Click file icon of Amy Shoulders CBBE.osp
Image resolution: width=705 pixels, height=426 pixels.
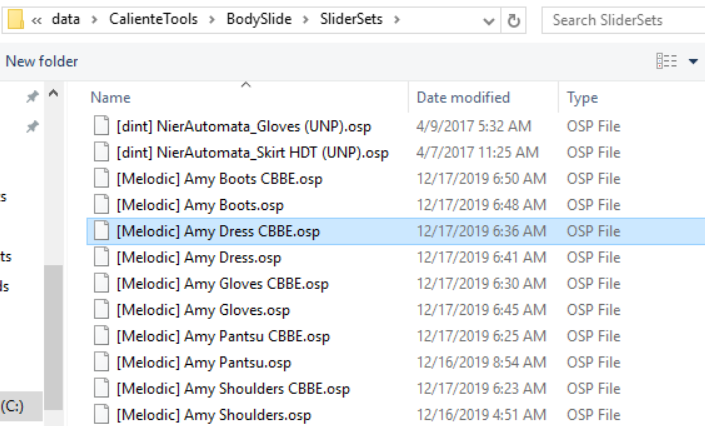101,388
